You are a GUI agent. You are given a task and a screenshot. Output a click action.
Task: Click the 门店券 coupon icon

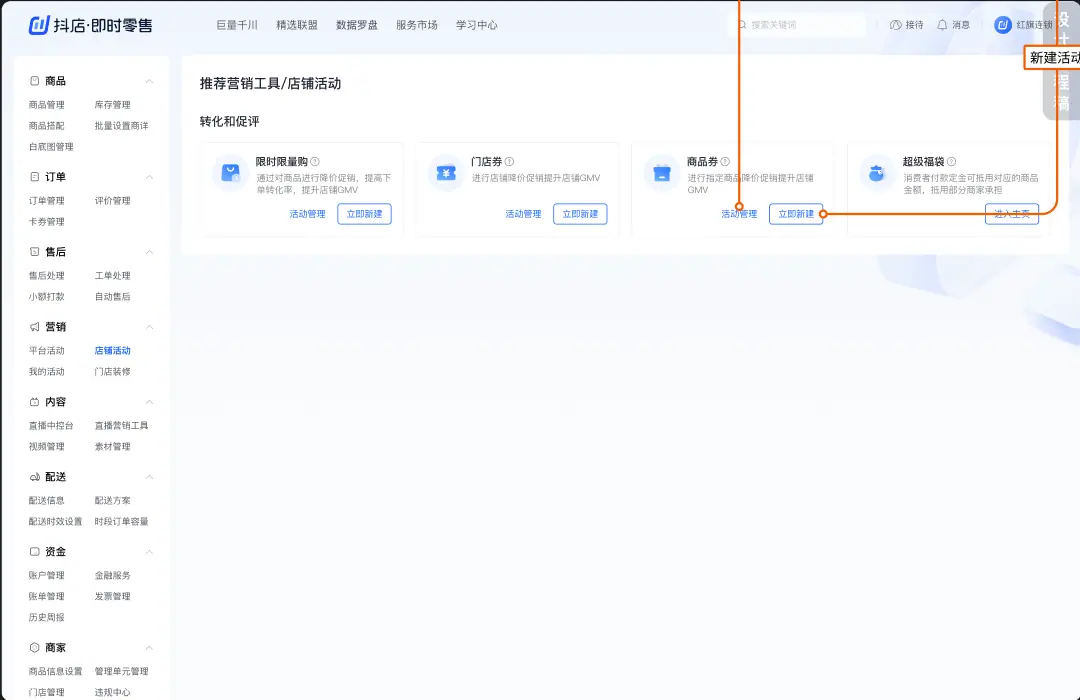446,173
